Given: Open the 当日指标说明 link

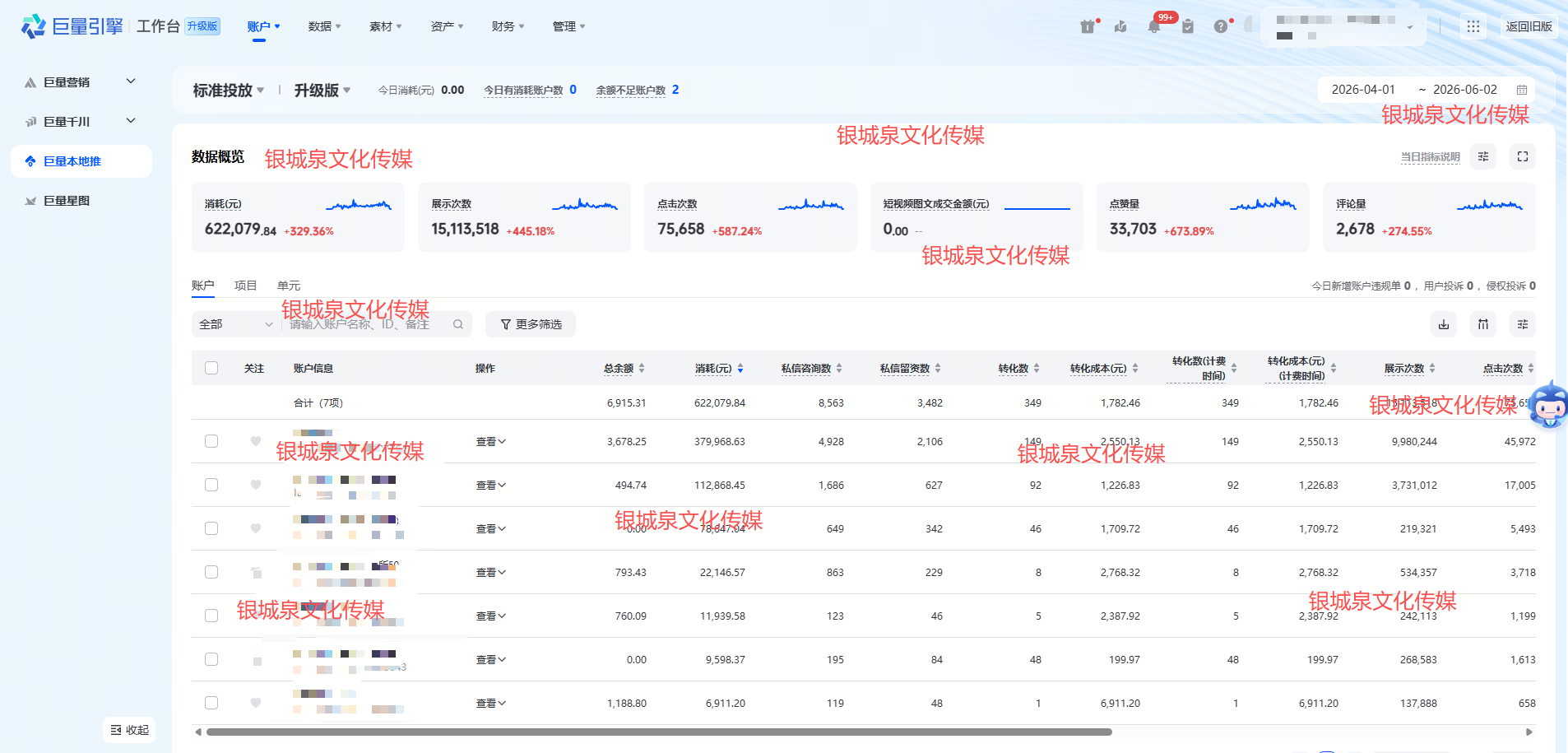Looking at the screenshot, I should pos(1431,157).
